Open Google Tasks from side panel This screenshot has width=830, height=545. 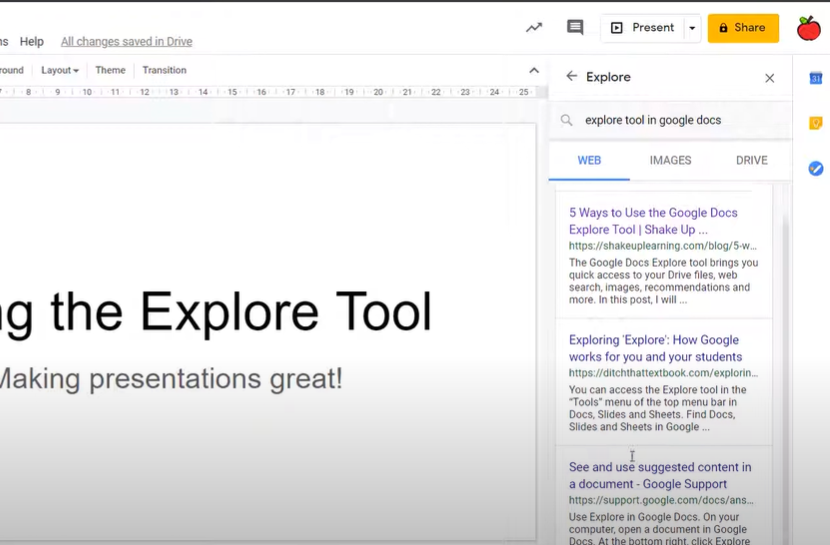point(815,168)
